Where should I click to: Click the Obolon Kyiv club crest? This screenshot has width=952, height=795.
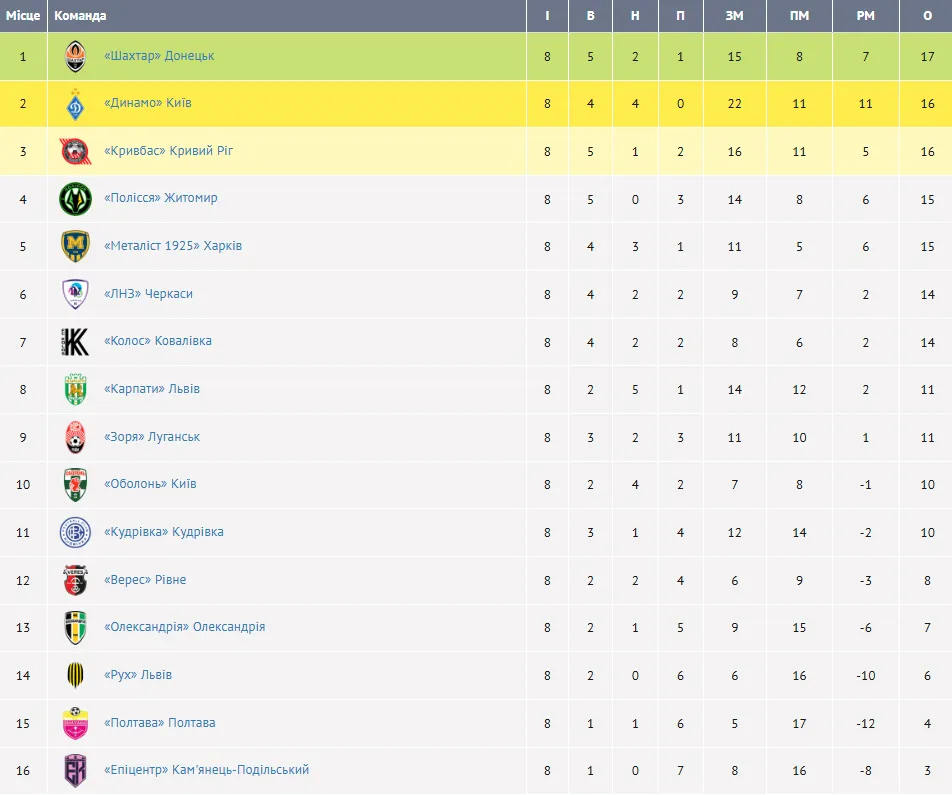click(x=75, y=485)
